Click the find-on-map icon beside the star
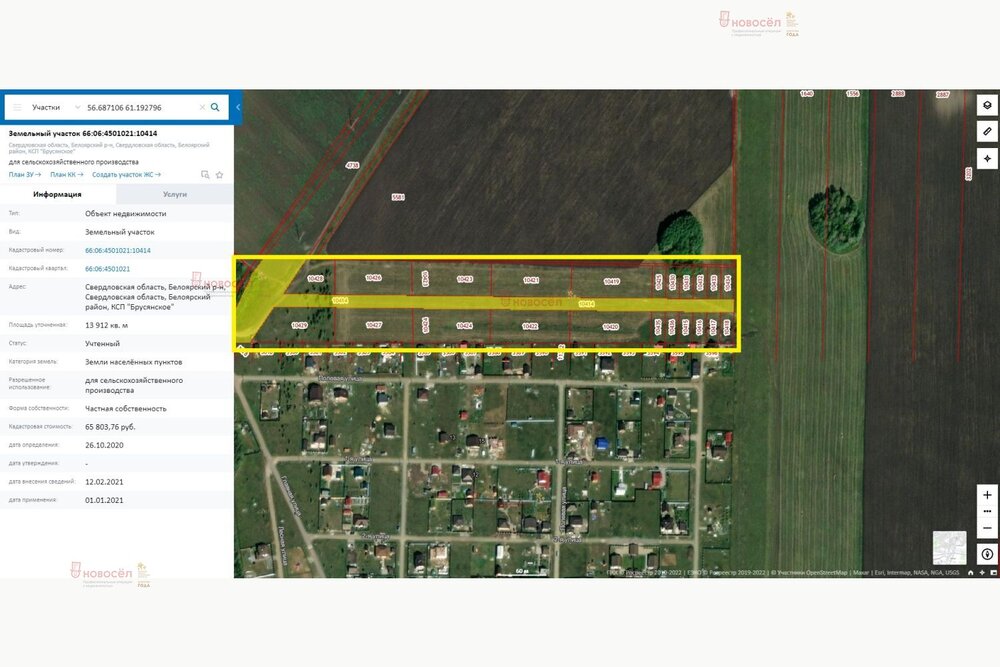The image size is (1000, 667). click(205, 175)
